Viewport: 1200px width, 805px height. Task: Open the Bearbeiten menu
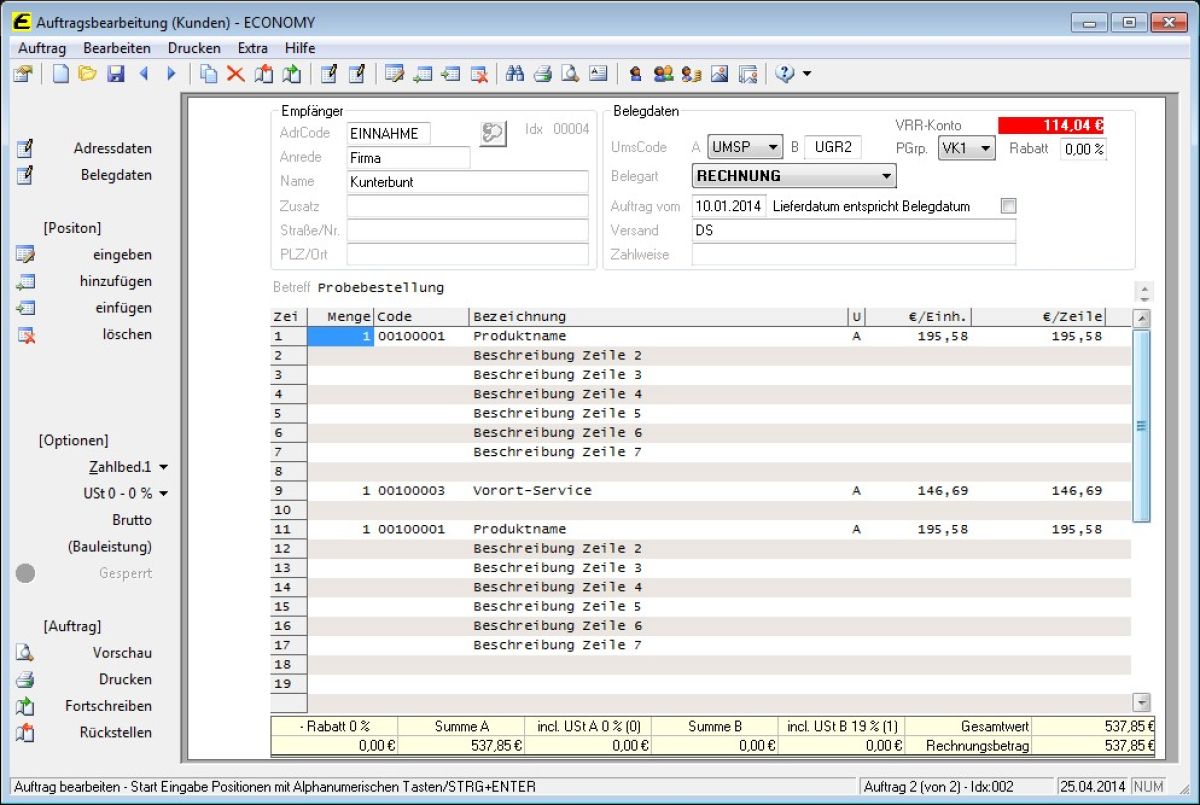(x=117, y=48)
